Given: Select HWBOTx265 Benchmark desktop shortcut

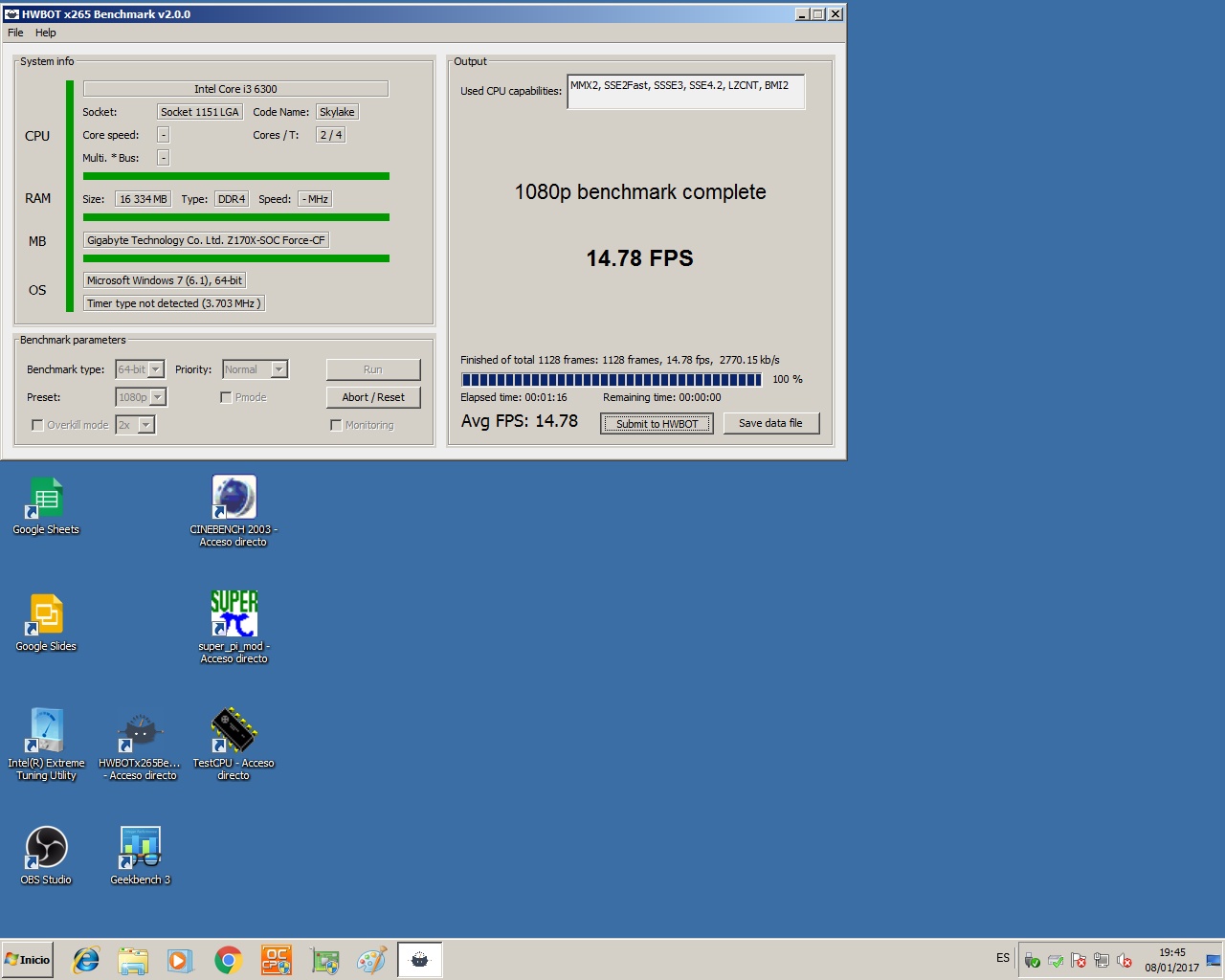Looking at the screenshot, I should [x=140, y=746].
